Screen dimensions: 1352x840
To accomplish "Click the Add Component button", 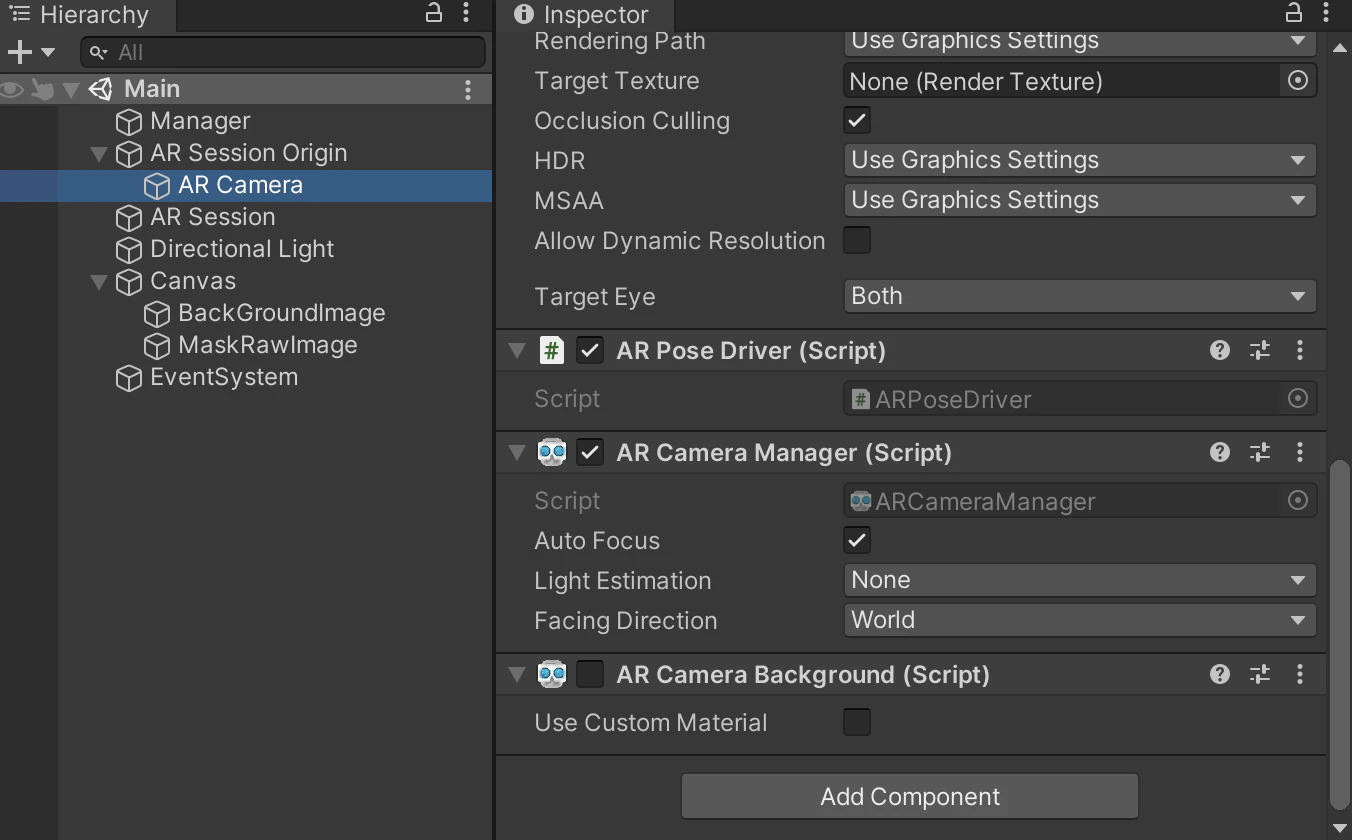I will coord(909,796).
